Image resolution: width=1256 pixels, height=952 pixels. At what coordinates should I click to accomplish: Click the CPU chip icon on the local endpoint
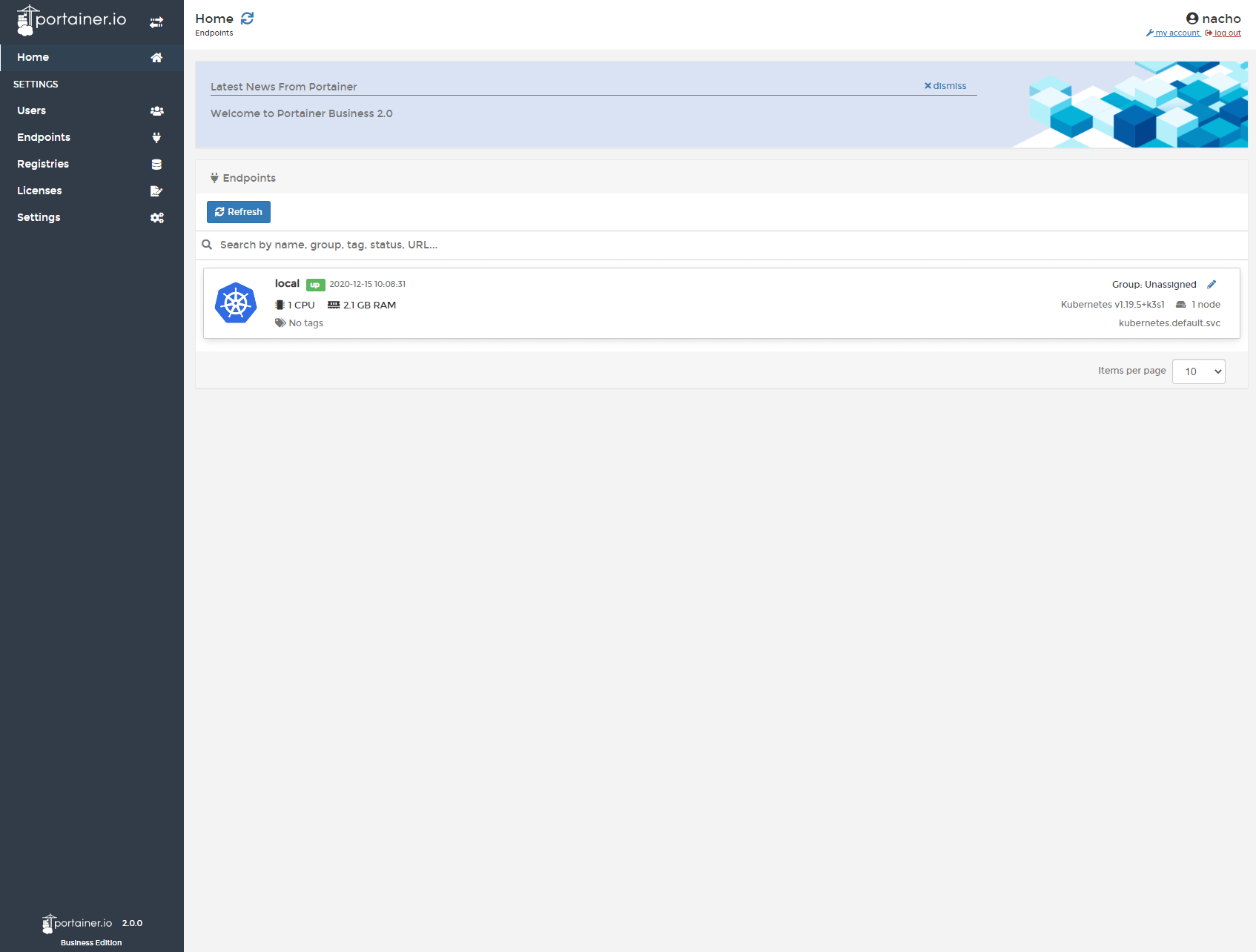coord(280,305)
